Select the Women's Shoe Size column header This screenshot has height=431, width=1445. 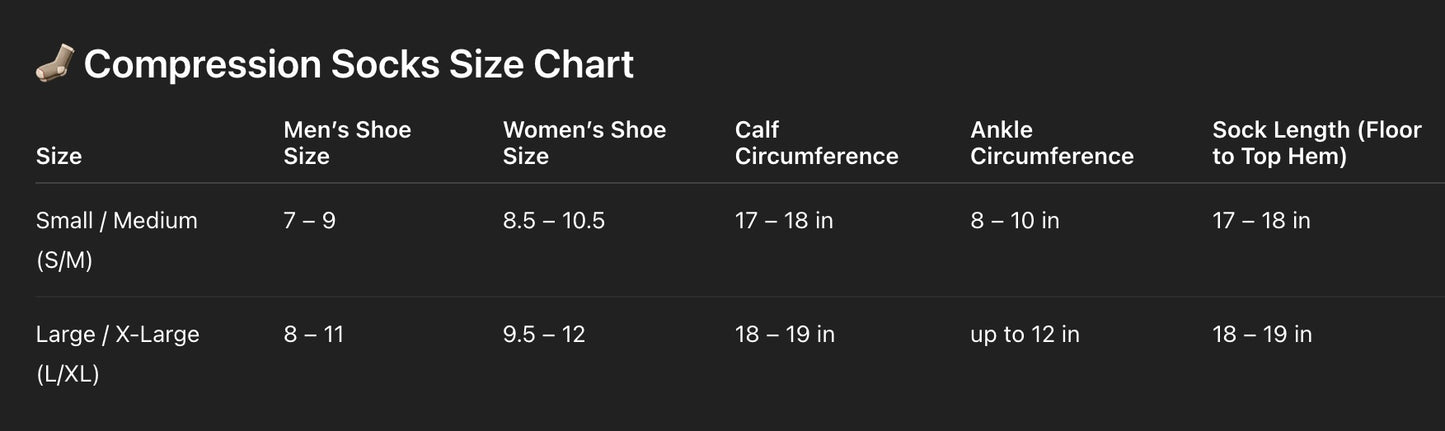tap(584, 143)
